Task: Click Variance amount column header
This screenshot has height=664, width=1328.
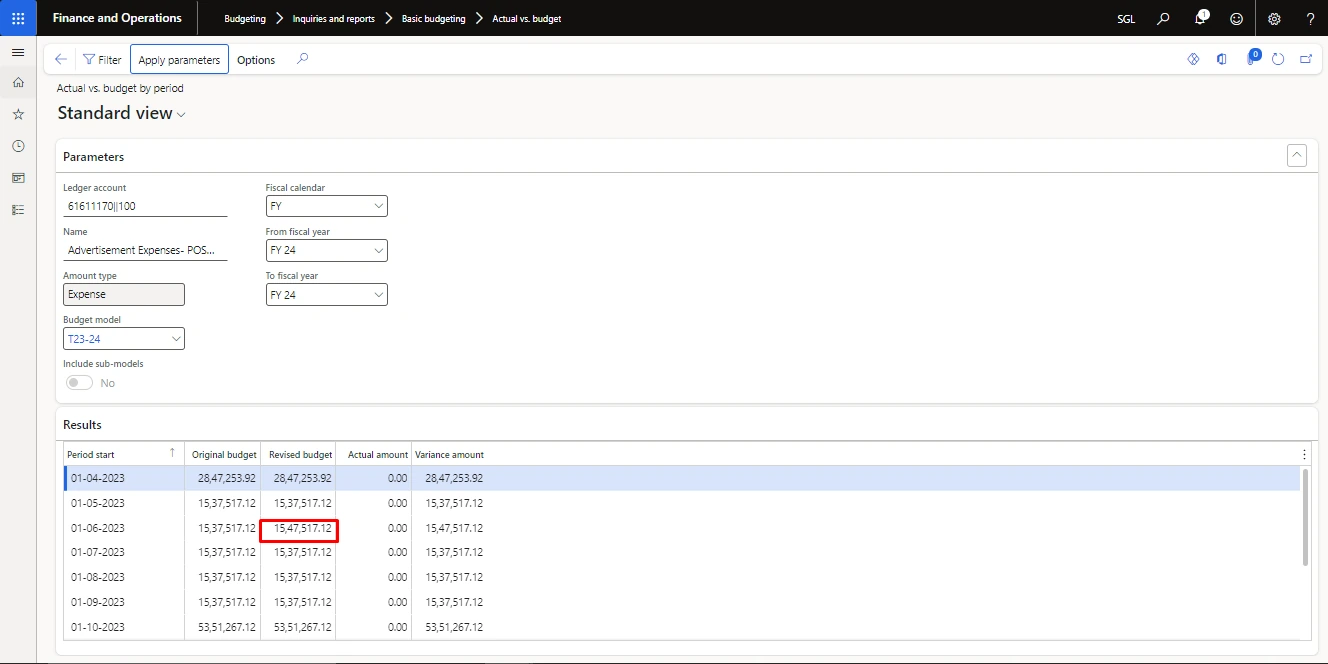Action: point(449,454)
